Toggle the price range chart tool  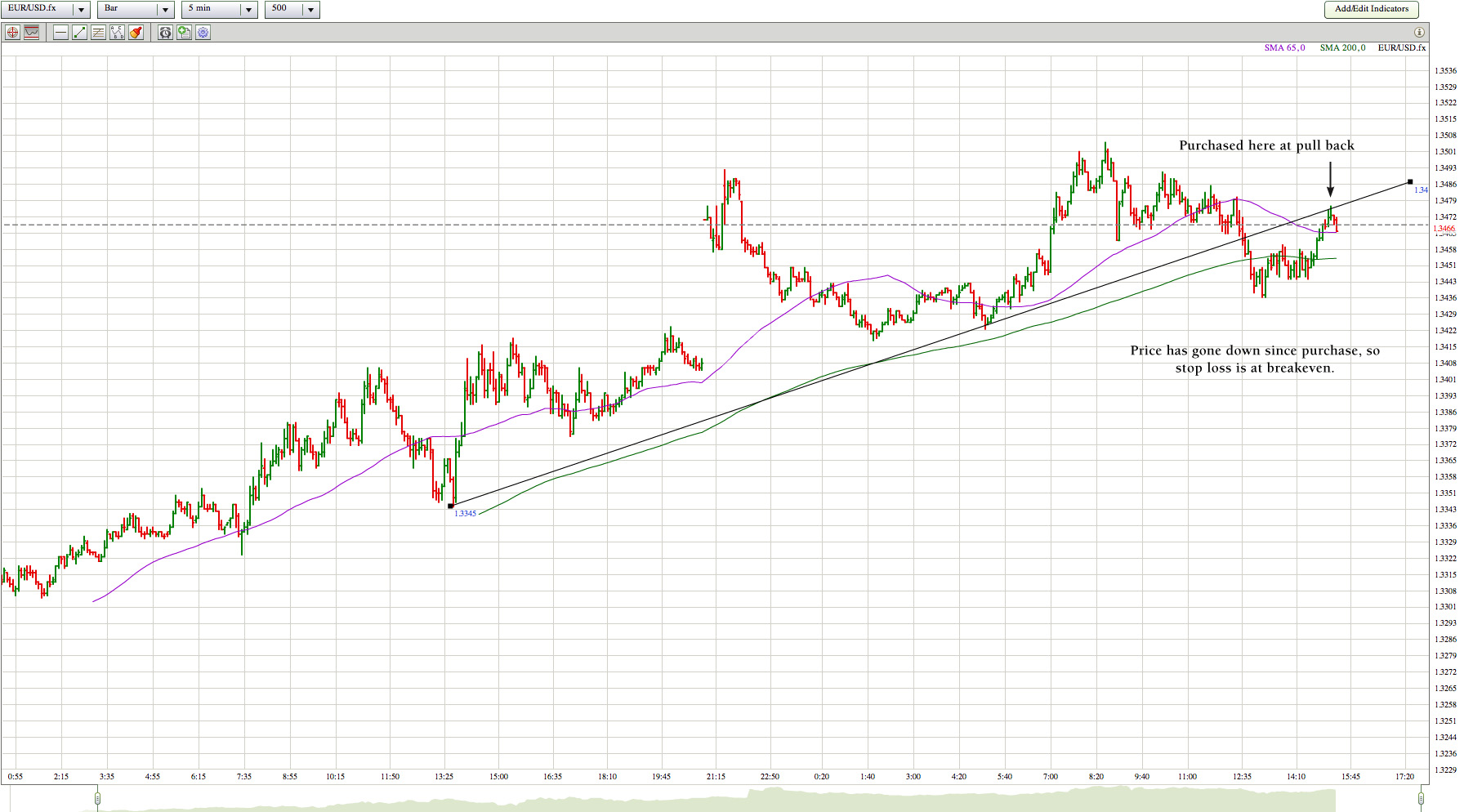pos(32,33)
